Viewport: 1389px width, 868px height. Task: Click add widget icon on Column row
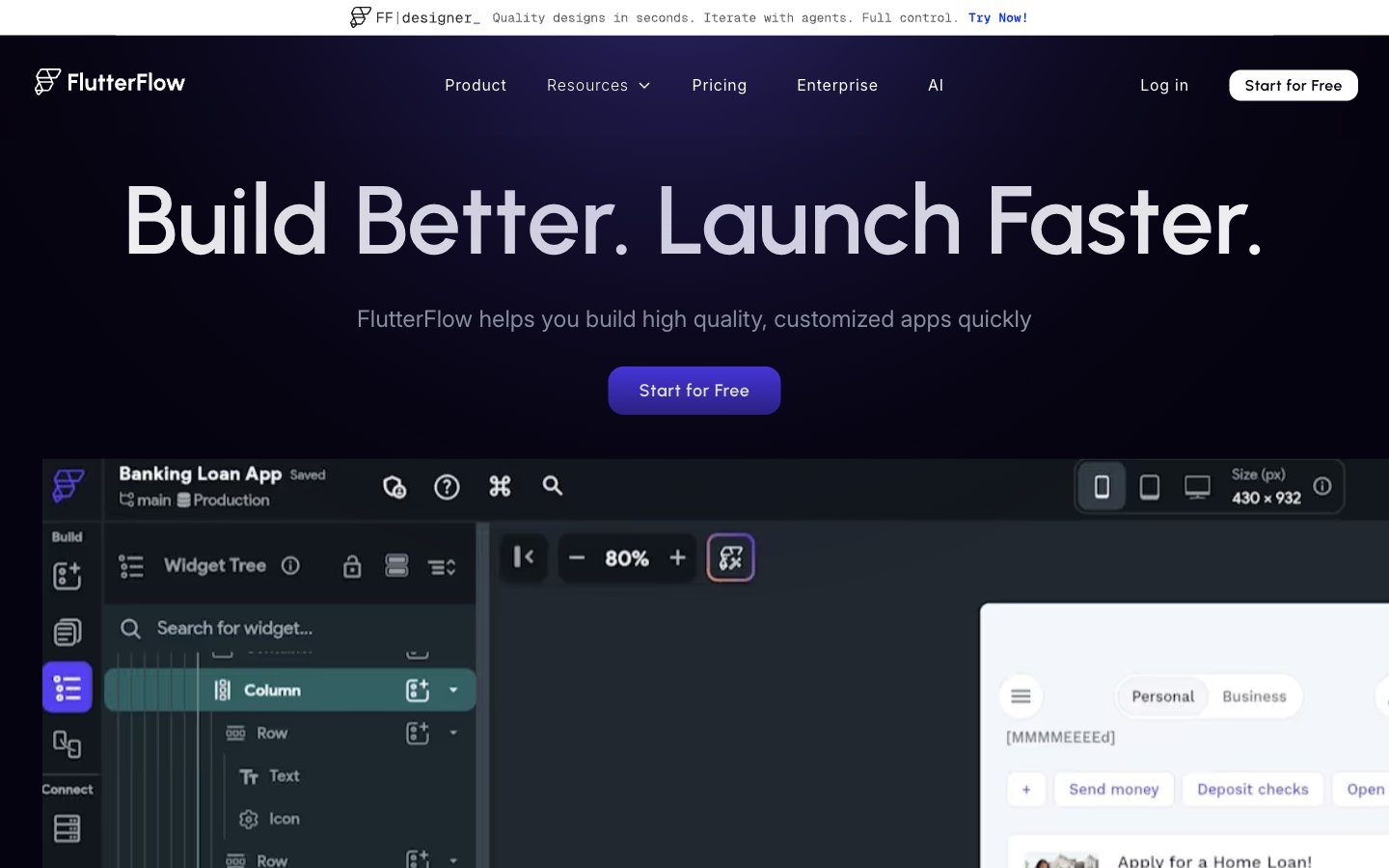pyautogui.click(x=418, y=691)
